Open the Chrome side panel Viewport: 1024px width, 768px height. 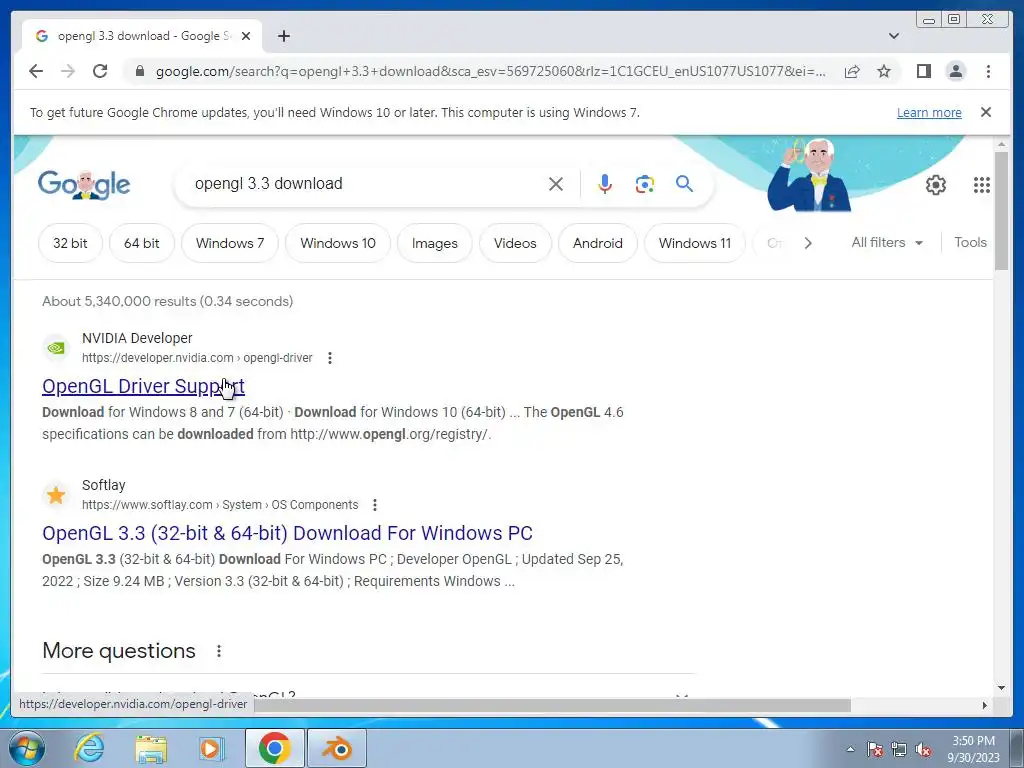click(x=923, y=71)
